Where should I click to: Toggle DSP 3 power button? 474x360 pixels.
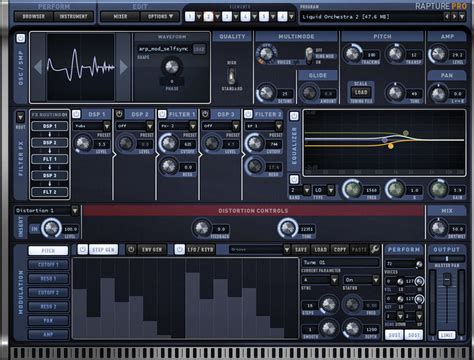pos(205,114)
